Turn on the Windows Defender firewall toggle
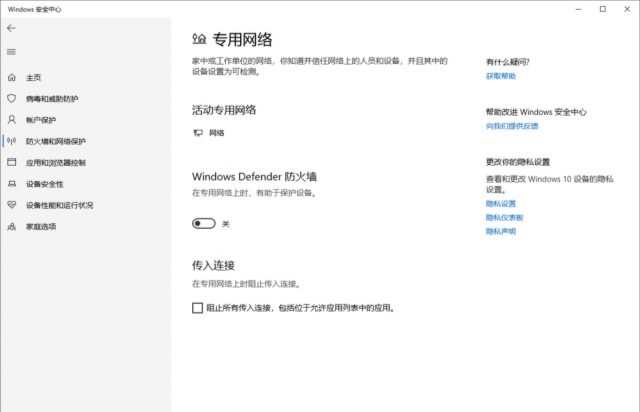 [x=204, y=223]
